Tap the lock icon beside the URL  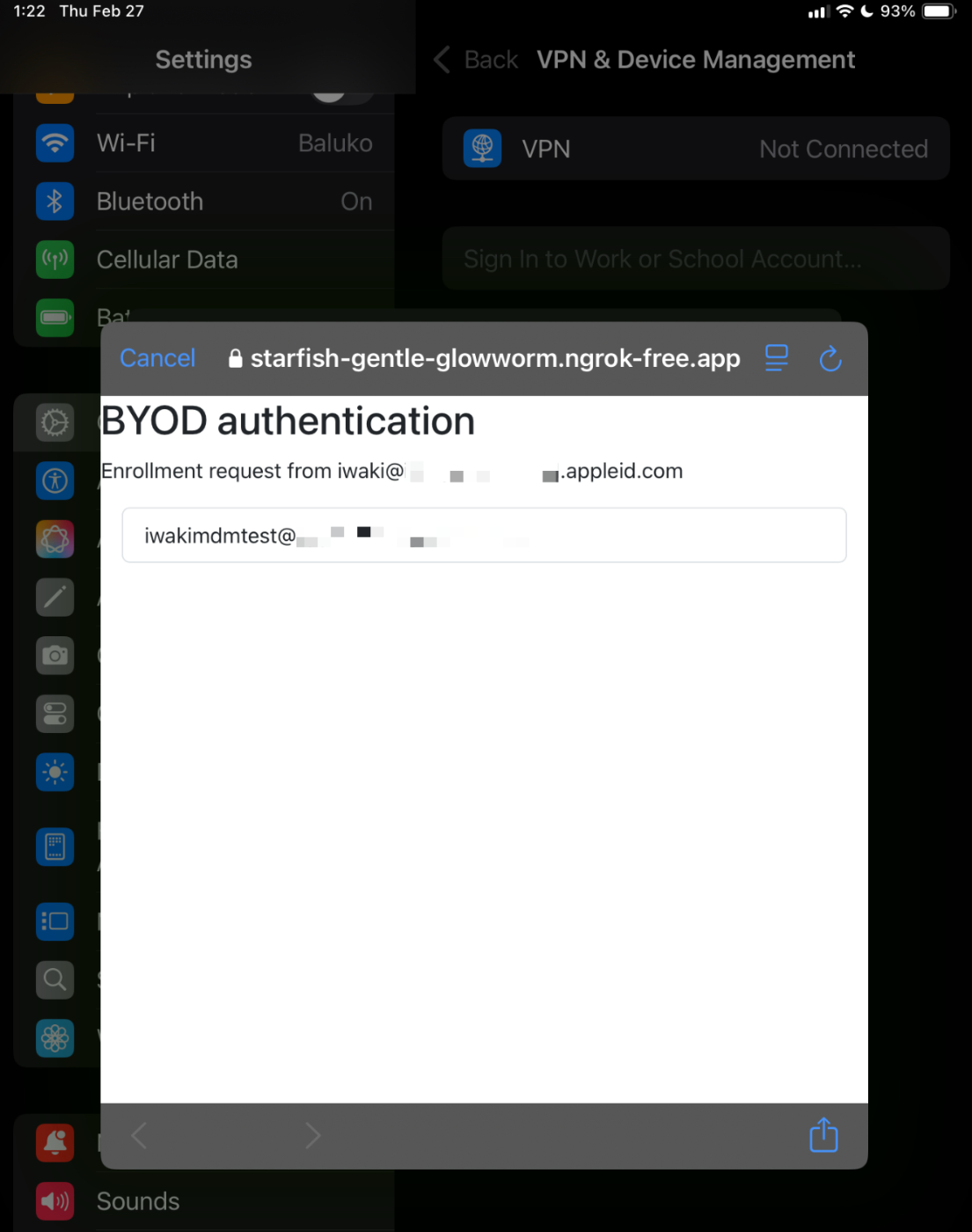(x=235, y=358)
